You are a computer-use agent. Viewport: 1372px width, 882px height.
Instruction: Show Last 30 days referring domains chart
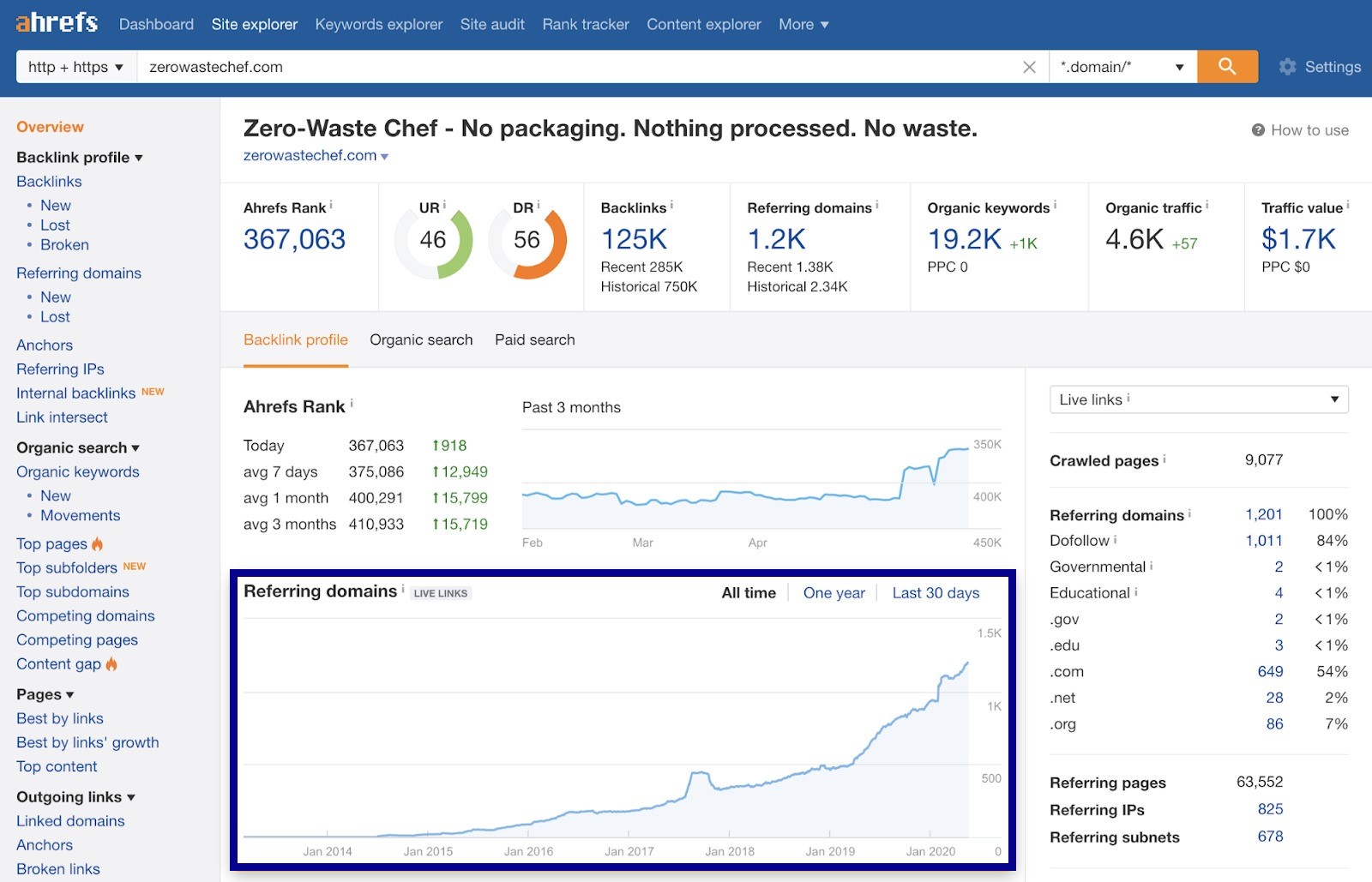coord(936,593)
